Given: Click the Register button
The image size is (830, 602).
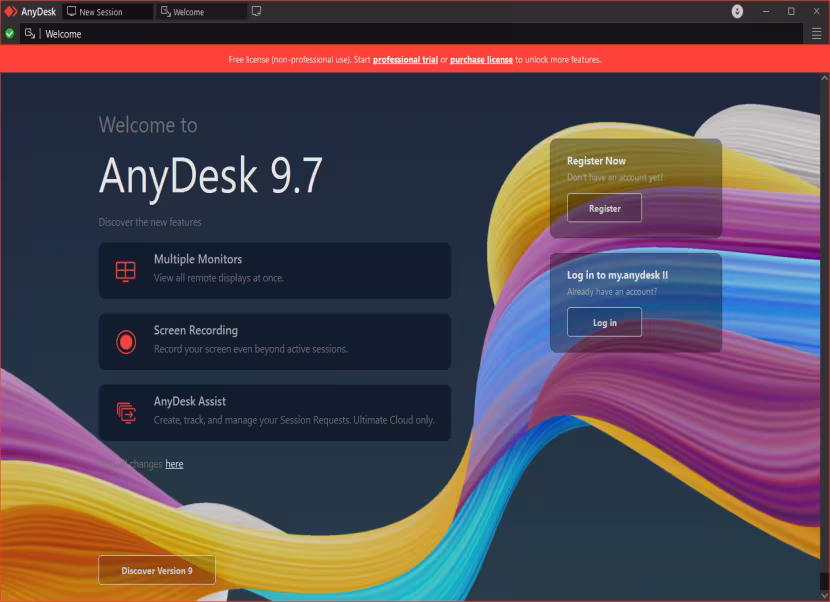Looking at the screenshot, I should pos(604,208).
